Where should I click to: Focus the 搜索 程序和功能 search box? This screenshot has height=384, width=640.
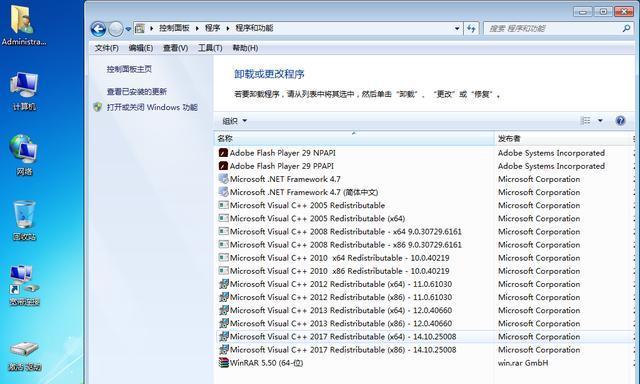pos(558,28)
